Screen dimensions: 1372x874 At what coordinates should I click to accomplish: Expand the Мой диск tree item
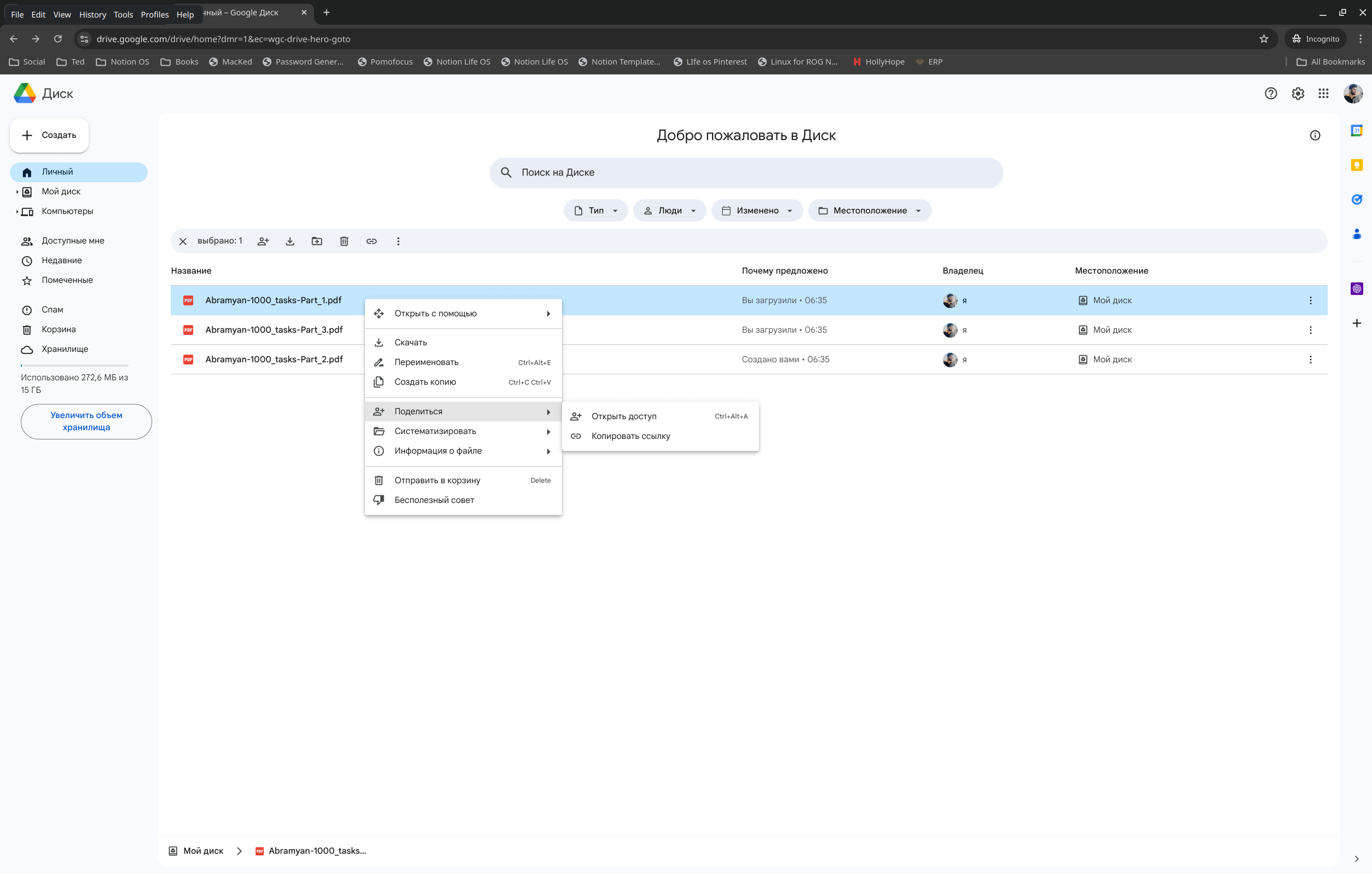[17, 192]
